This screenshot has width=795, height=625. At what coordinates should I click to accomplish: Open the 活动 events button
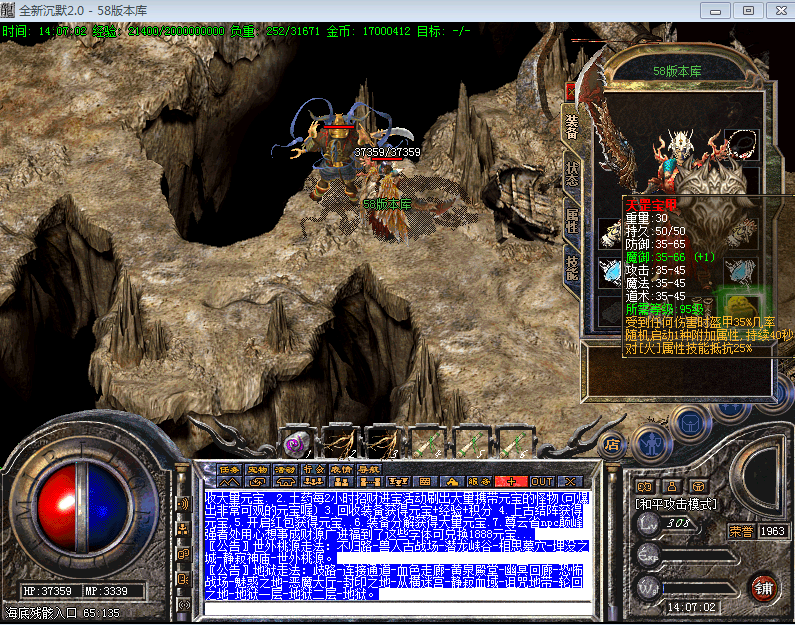pyautogui.click(x=285, y=469)
